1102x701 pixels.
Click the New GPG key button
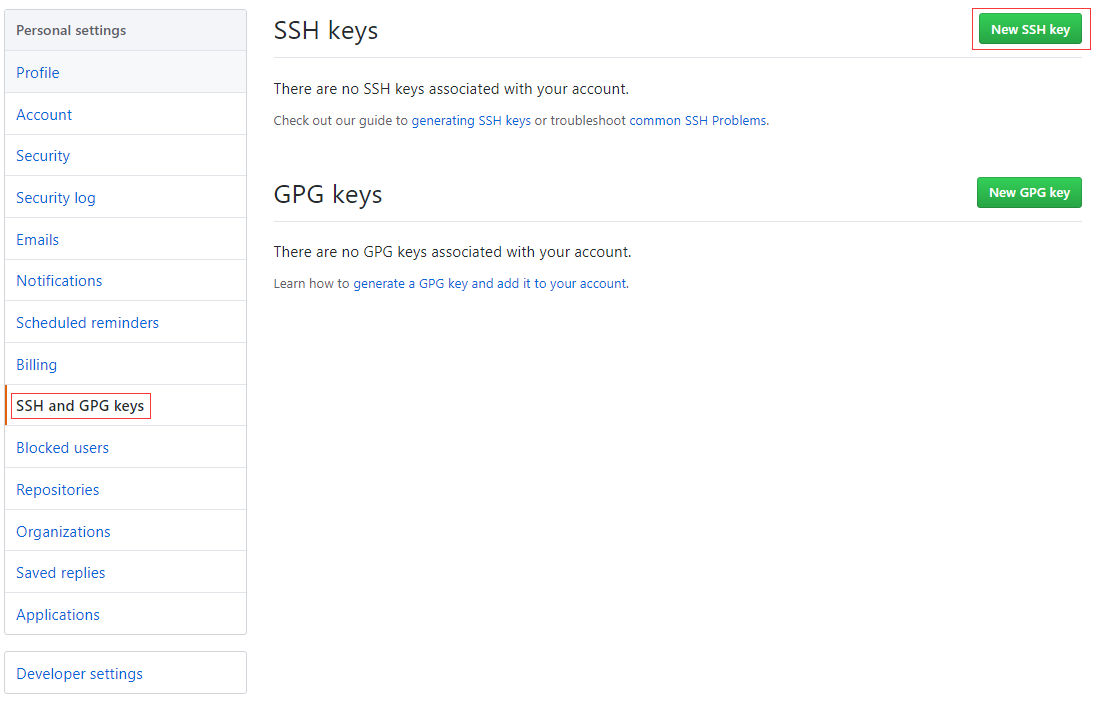click(1029, 193)
